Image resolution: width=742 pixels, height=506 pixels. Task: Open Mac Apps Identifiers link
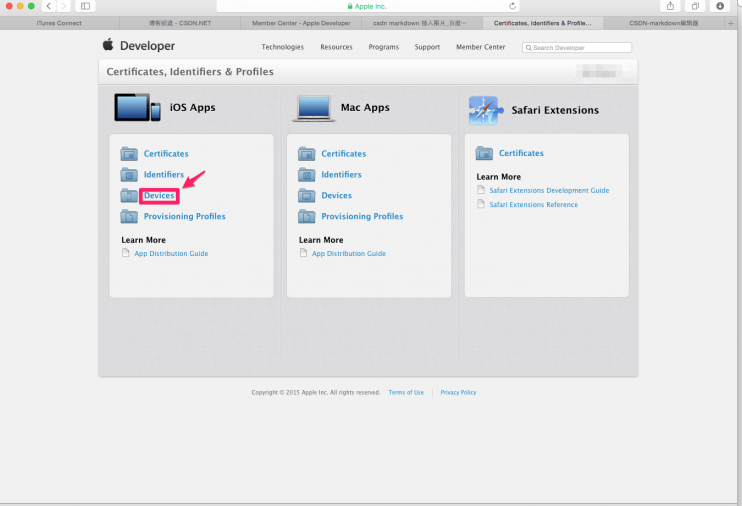click(x=341, y=174)
